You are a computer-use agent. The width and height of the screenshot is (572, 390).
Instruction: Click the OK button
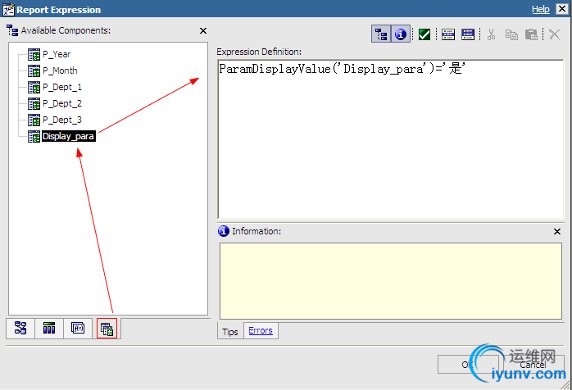469,364
